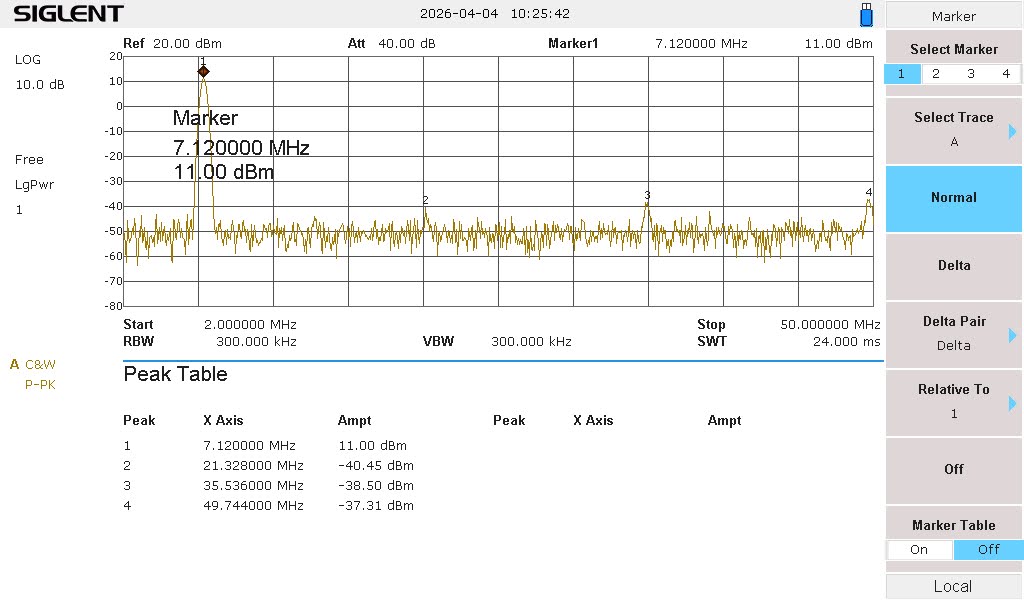This screenshot has height=600, width=1024.
Task: Click the USB drive status icon
Action: pos(866,14)
